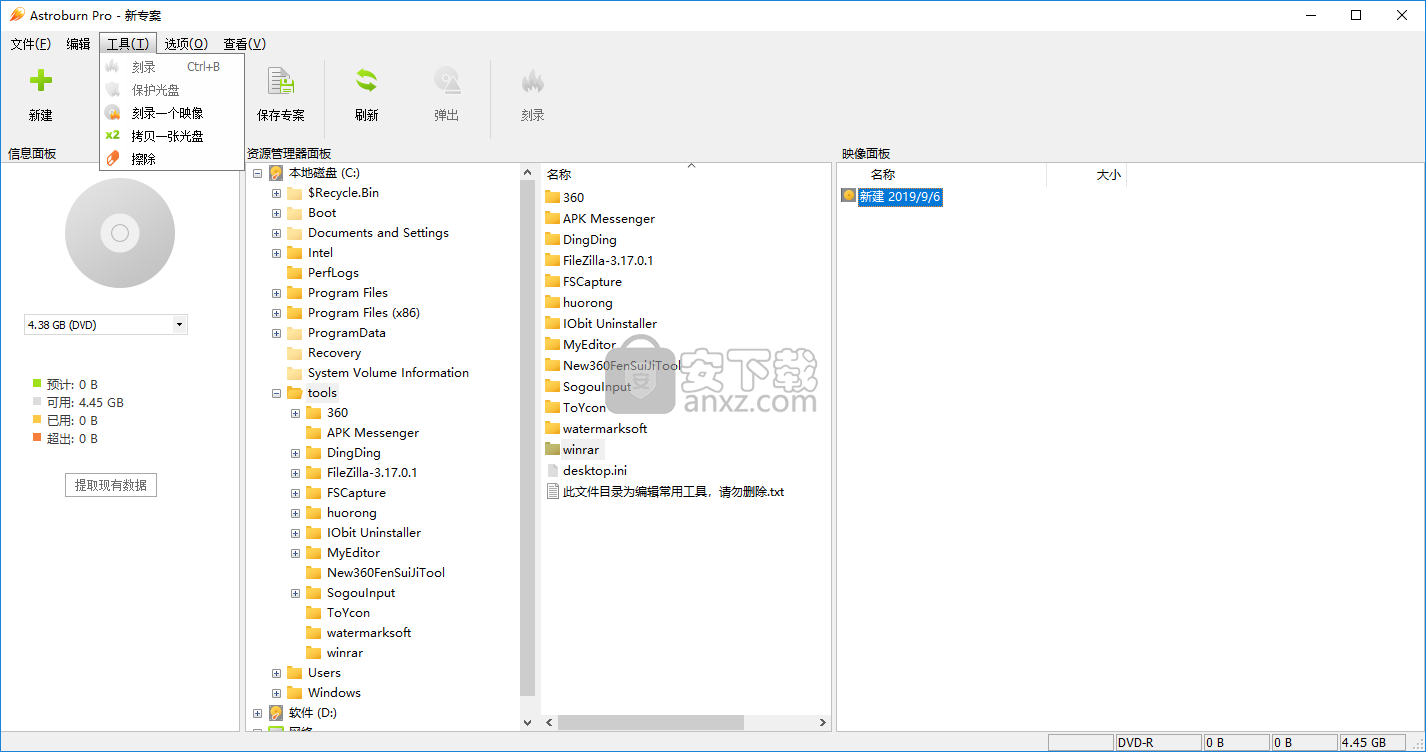
Task: Click disc icon beside 新建 2019/9/6
Action: (x=849, y=196)
